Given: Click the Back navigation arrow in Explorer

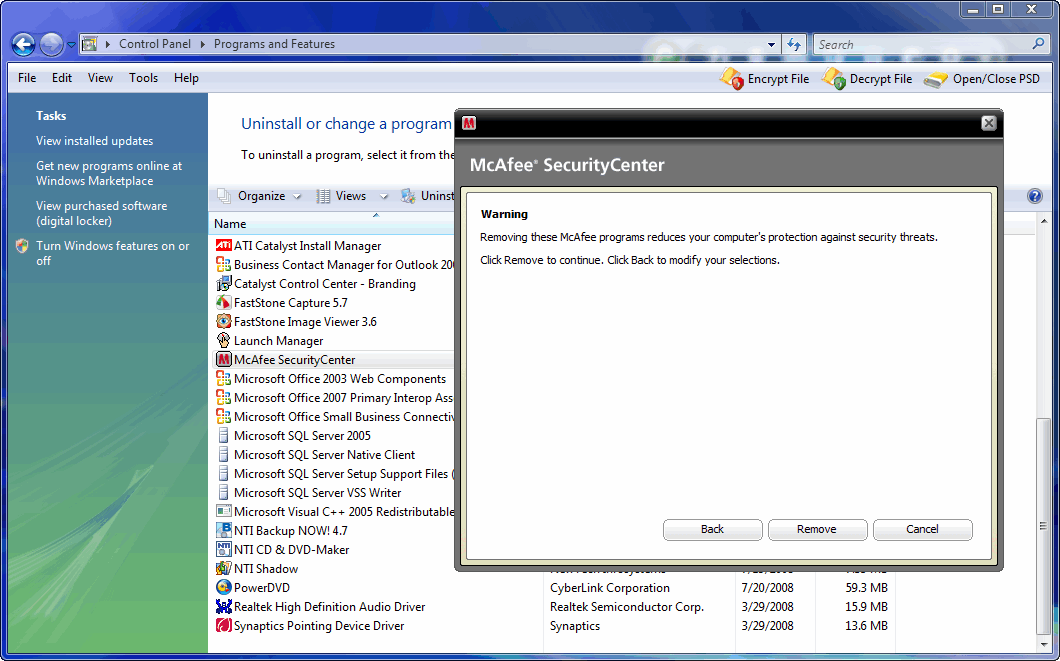Looking at the screenshot, I should (x=24, y=45).
